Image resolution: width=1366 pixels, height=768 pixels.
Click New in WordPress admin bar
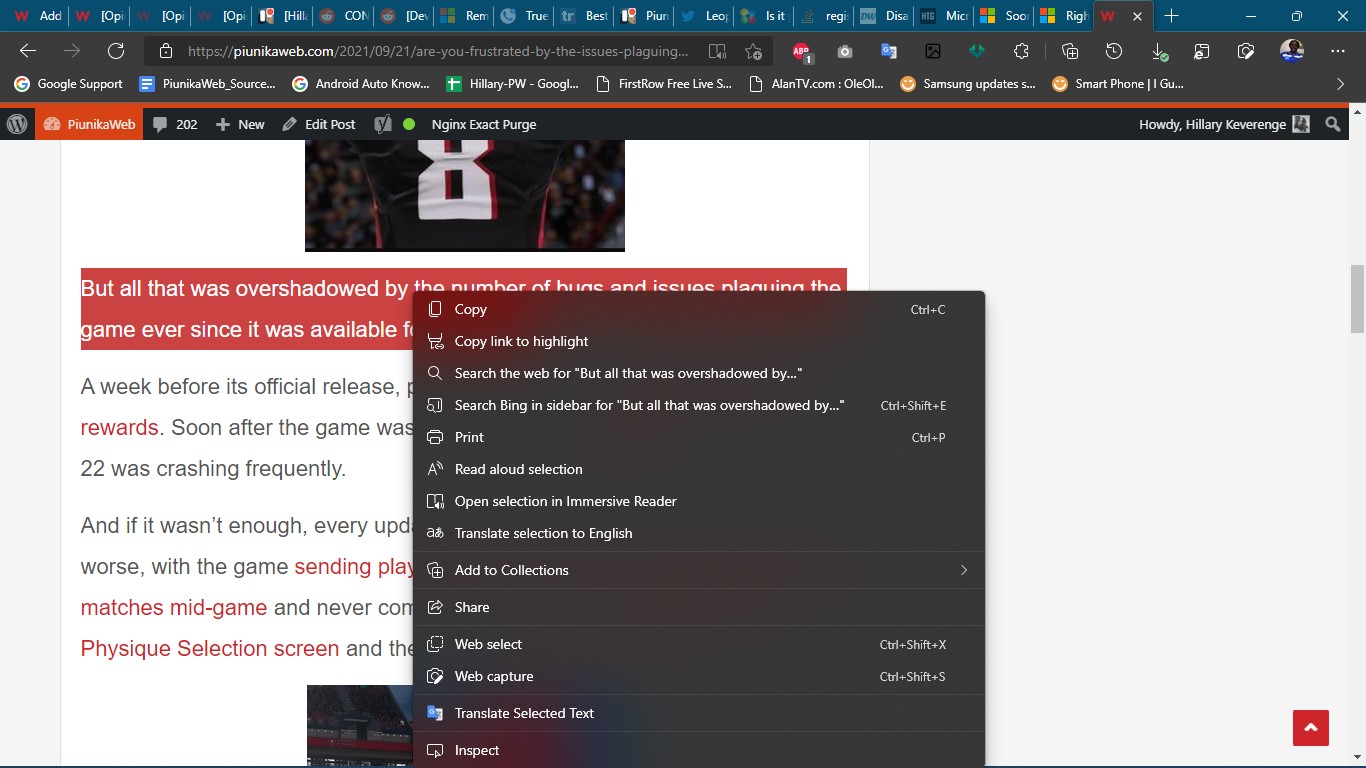[x=240, y=124]
